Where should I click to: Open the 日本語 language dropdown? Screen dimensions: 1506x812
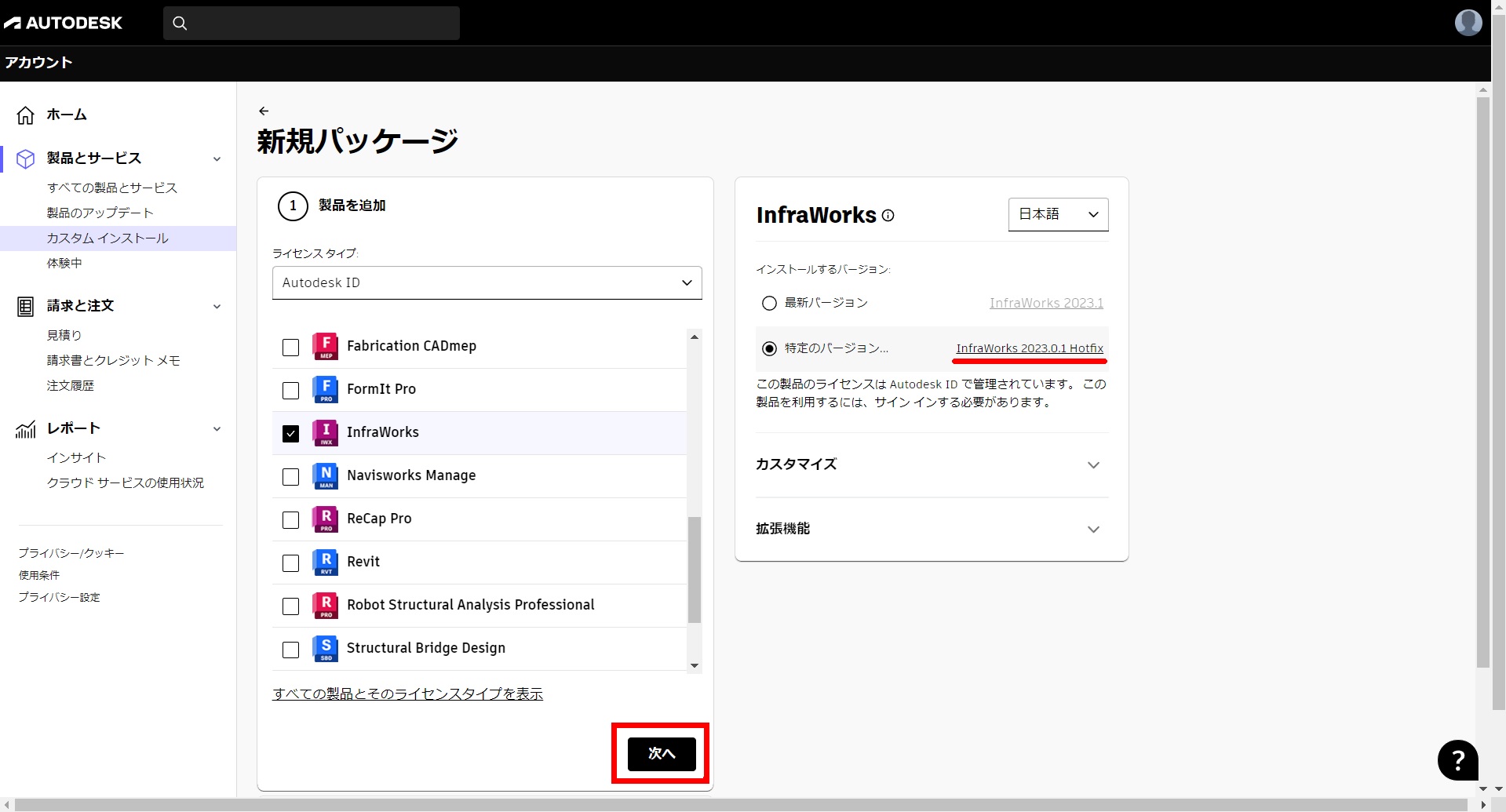point(1058,214)
